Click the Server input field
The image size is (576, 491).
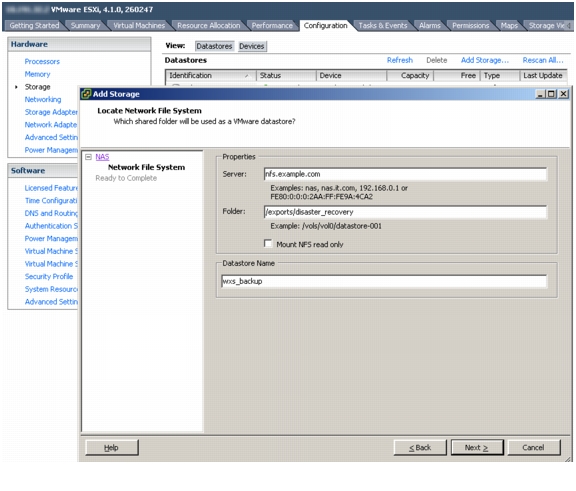tap(405, 174)
